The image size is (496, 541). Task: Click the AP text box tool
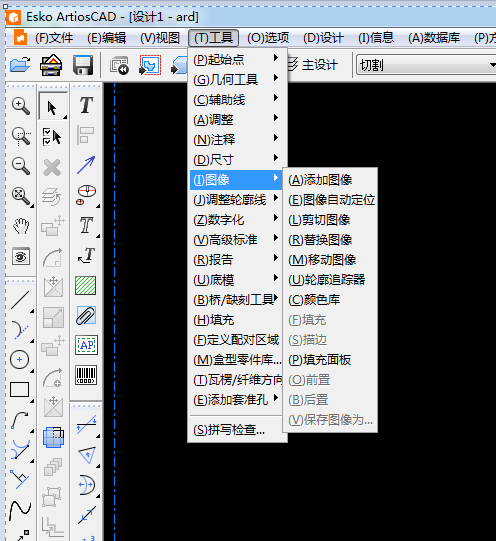coord(86,345)
